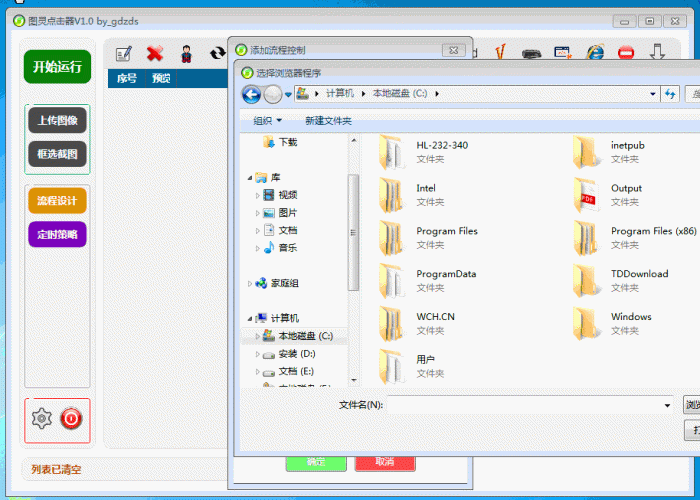This screenshot has width=700, height=500.
Task: Expand the 视频 library node
Action: click(258, 196)
